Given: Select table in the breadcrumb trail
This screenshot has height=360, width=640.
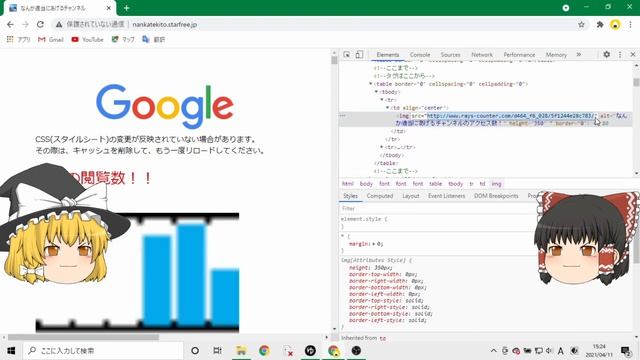Looking at the screenshot, I should [x=436, y=184].
